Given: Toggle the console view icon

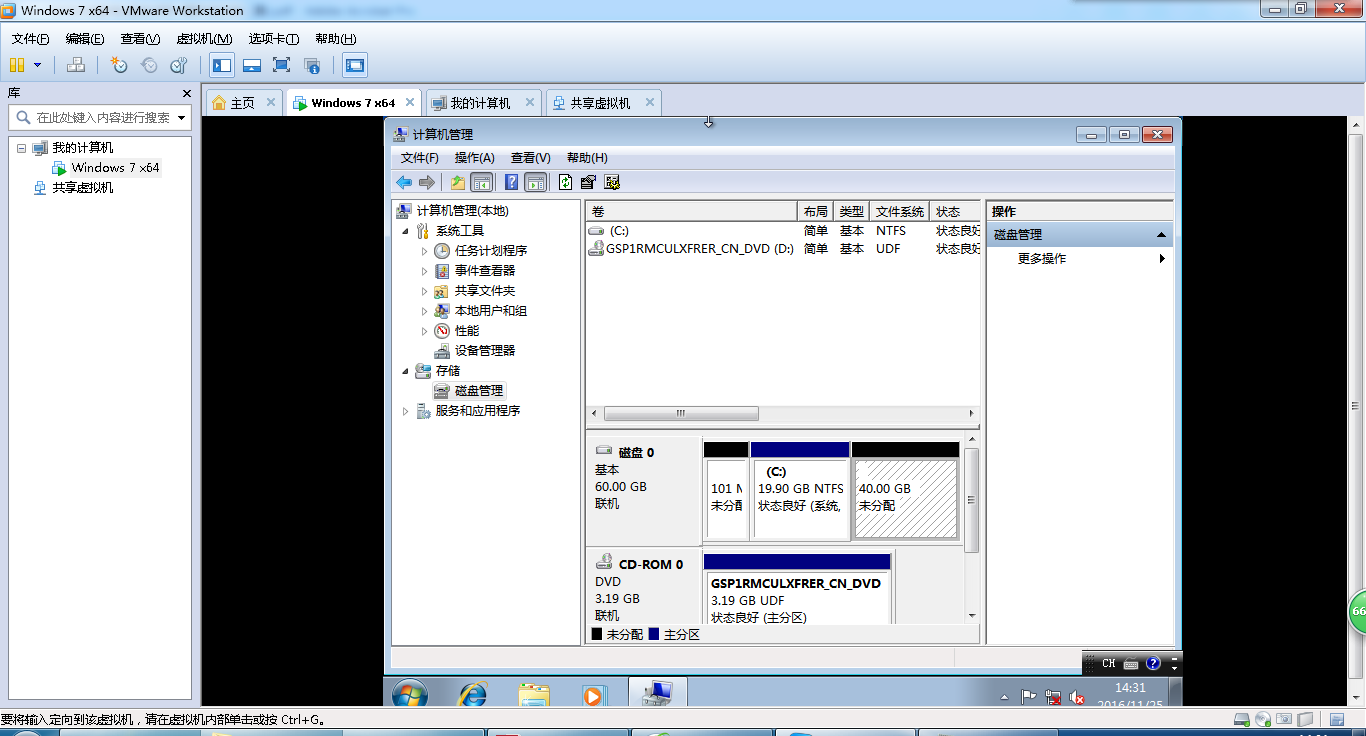Looking at the screenshot, I should (355, 65).
